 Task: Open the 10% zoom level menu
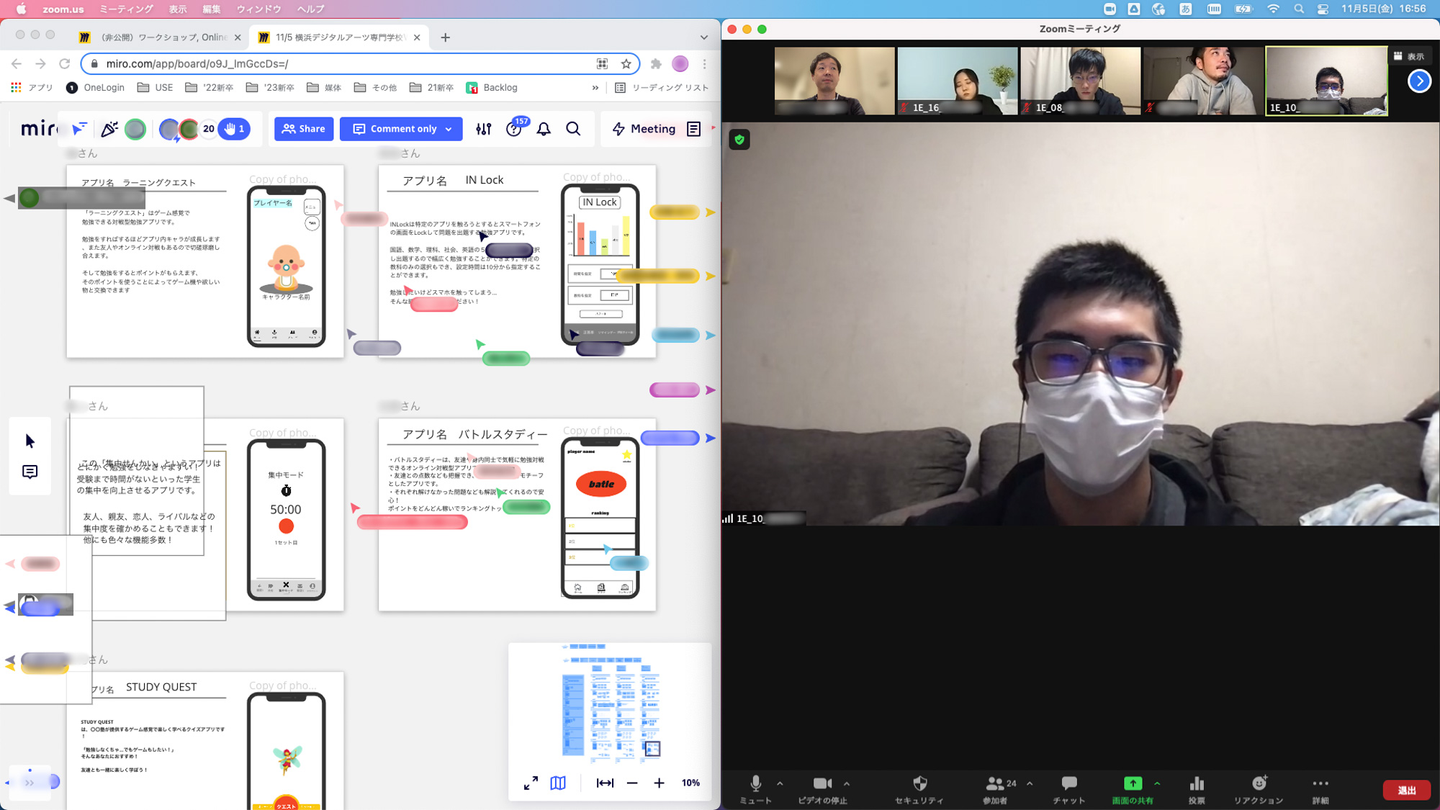pyautogui.click(x=691, y=783)
